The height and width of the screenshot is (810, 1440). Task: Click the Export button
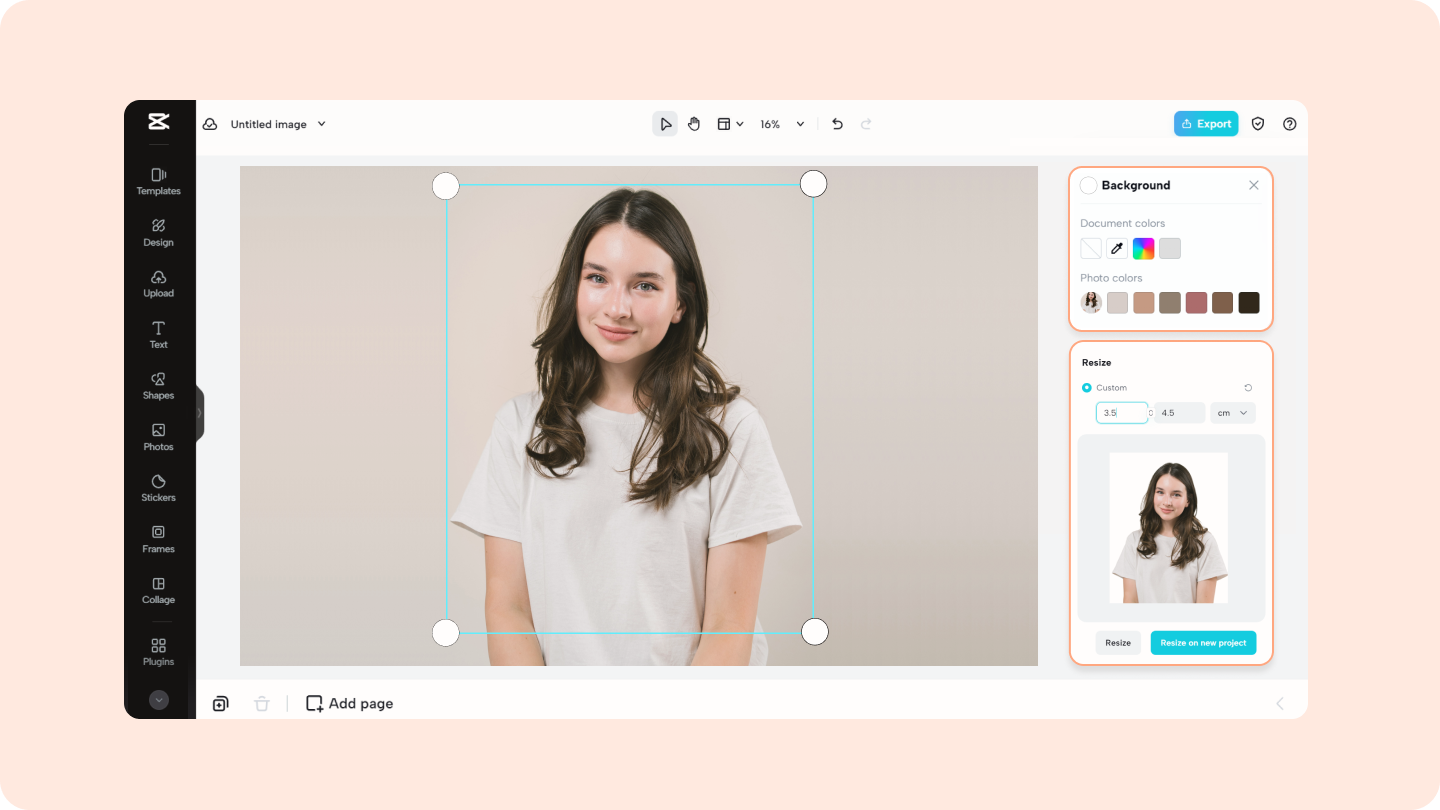pos(1206,124)
